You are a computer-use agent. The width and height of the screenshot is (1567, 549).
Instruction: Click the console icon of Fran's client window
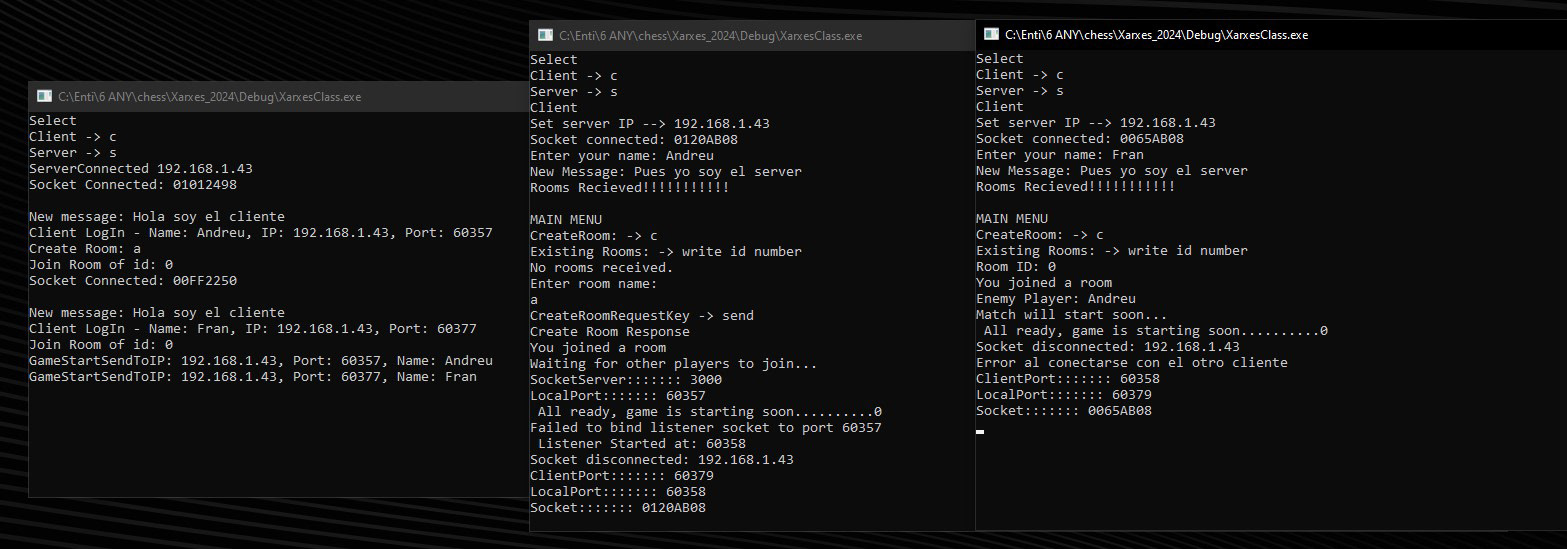(990, 34)
